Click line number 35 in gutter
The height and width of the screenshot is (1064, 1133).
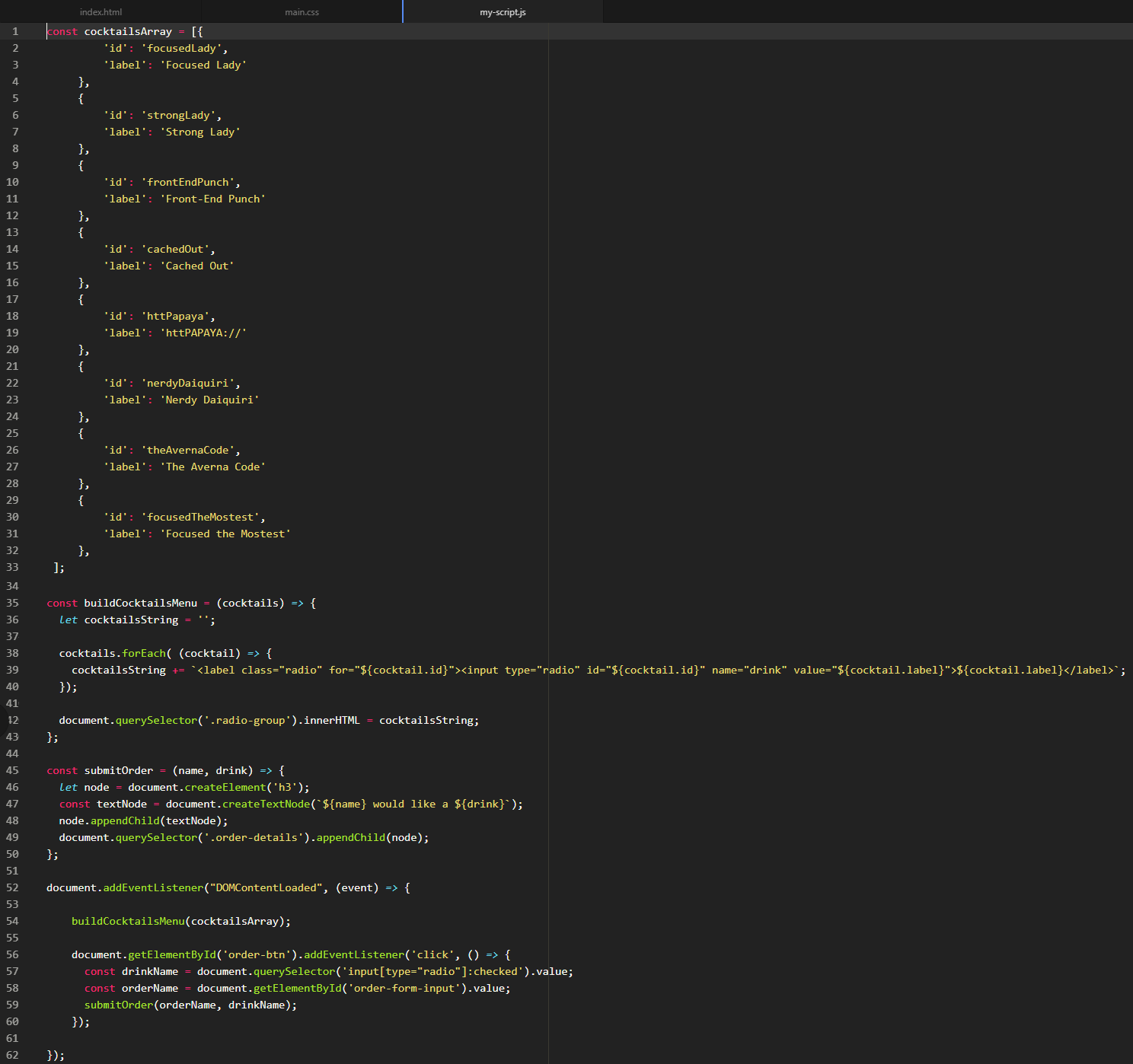point(12,603)
